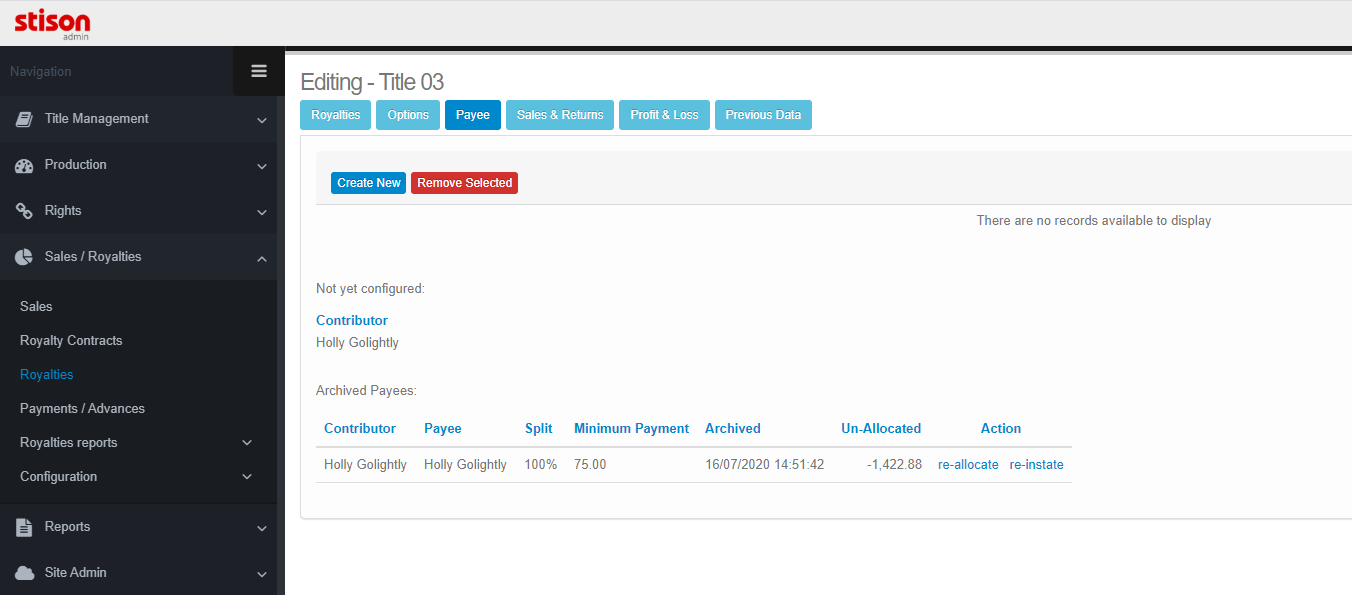Expand the Site Admin chevron
Screen dimensions: 1352x595
coord(262,574)
